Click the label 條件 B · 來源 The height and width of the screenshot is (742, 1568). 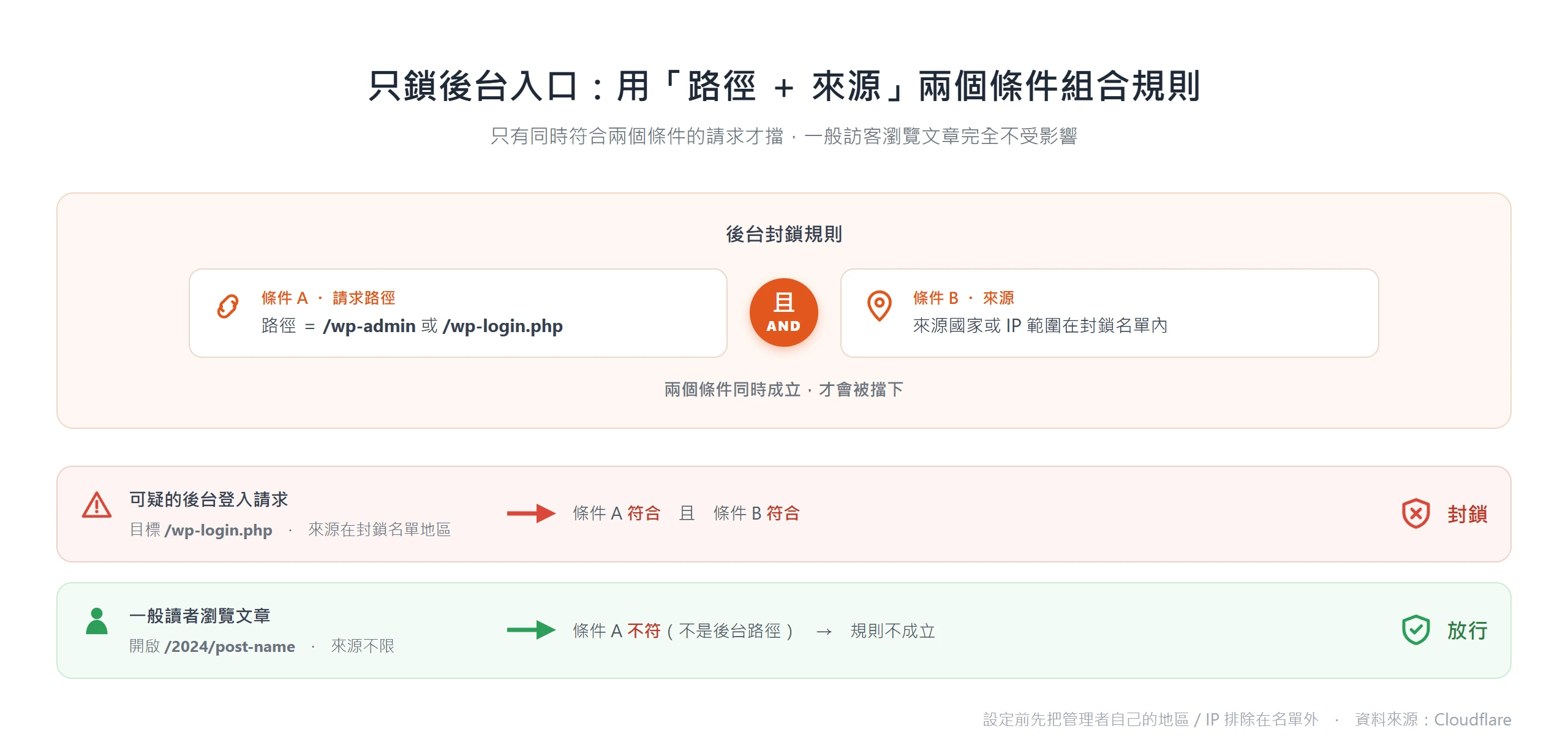[963, 298]
